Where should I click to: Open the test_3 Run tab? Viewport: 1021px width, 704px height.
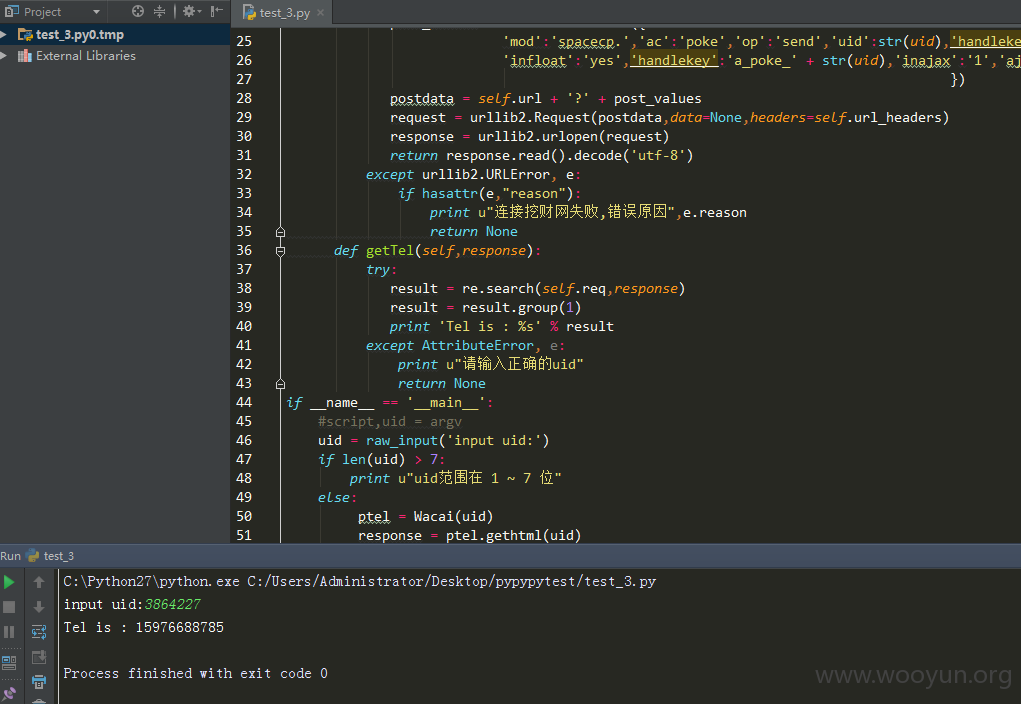point(50,556)
